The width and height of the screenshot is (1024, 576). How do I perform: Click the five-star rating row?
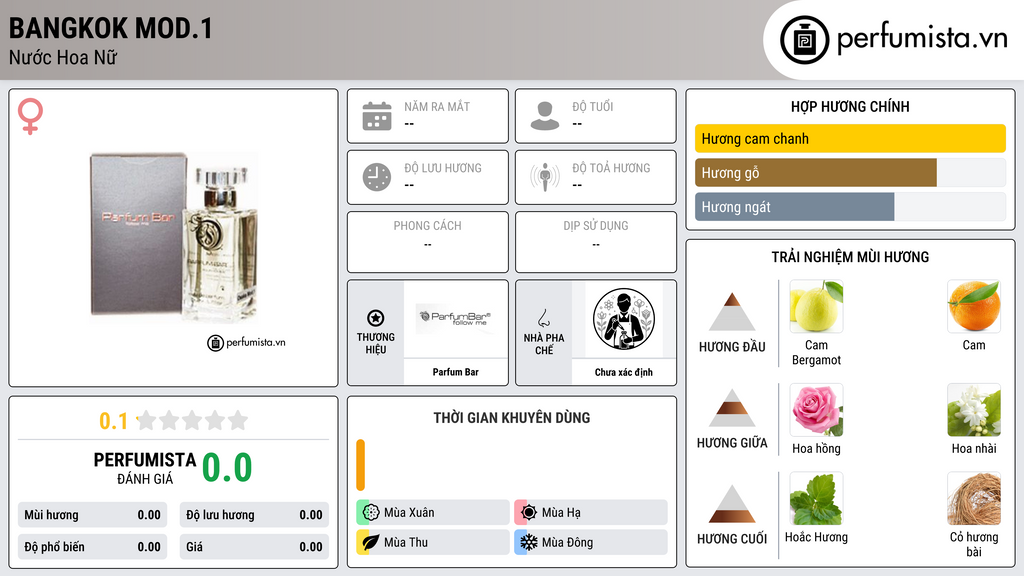tap(193, 420)
